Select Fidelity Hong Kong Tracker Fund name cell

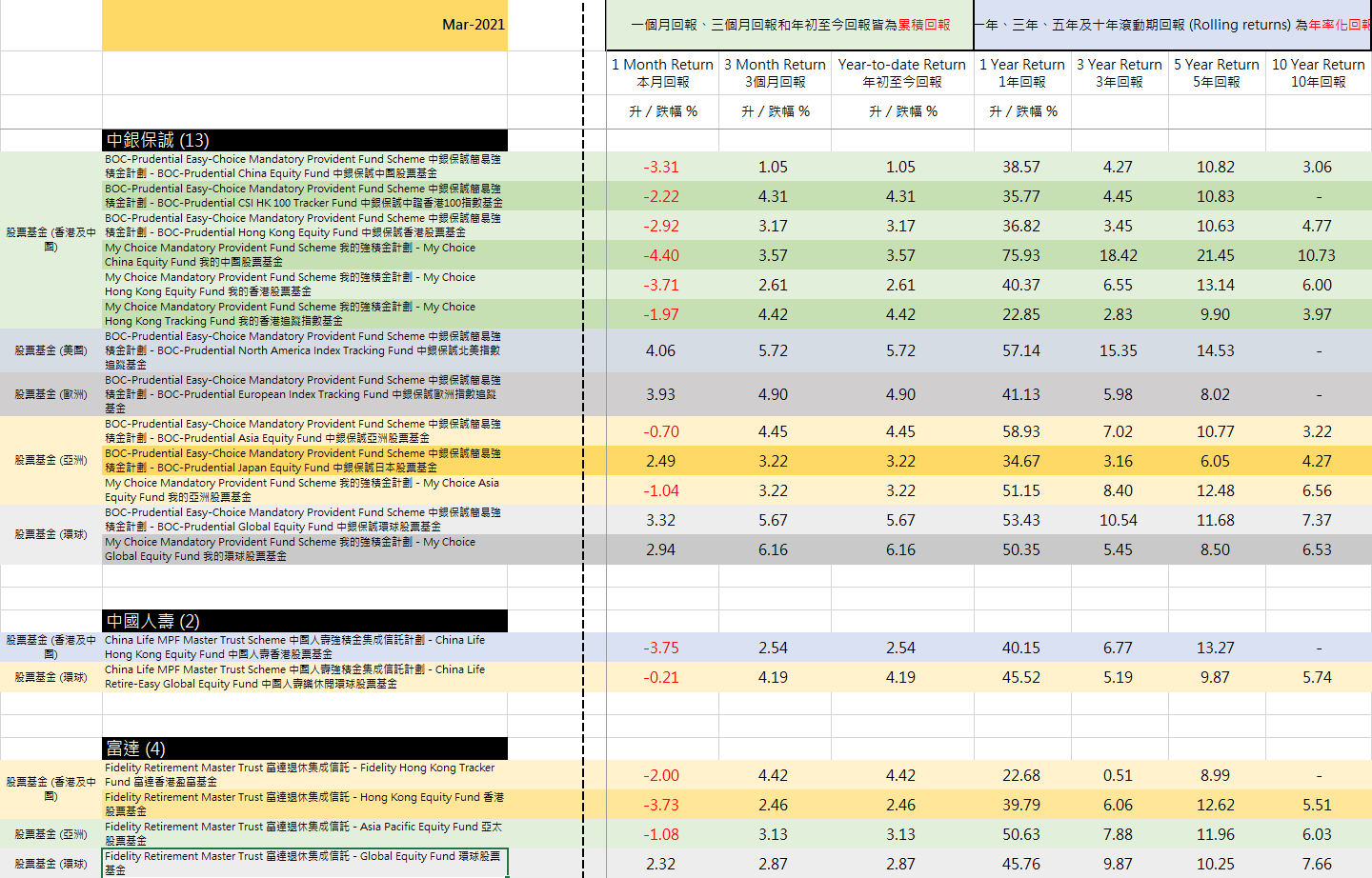[x=305, y=775]
